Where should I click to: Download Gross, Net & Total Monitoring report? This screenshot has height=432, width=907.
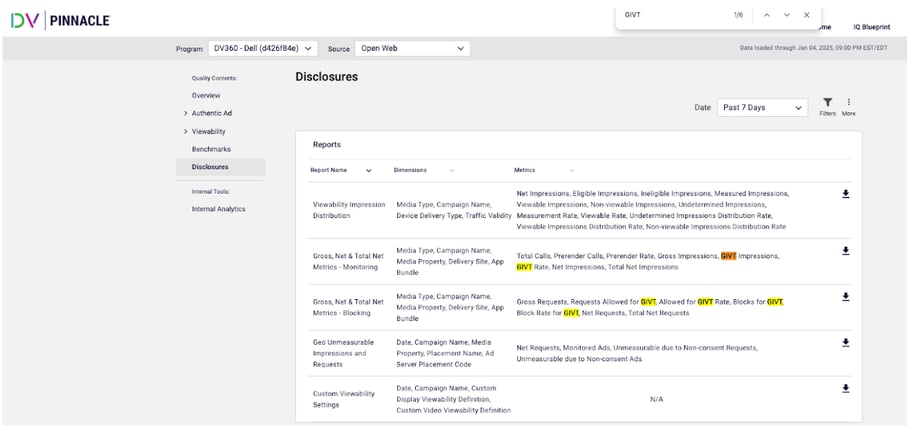point(845,251)
